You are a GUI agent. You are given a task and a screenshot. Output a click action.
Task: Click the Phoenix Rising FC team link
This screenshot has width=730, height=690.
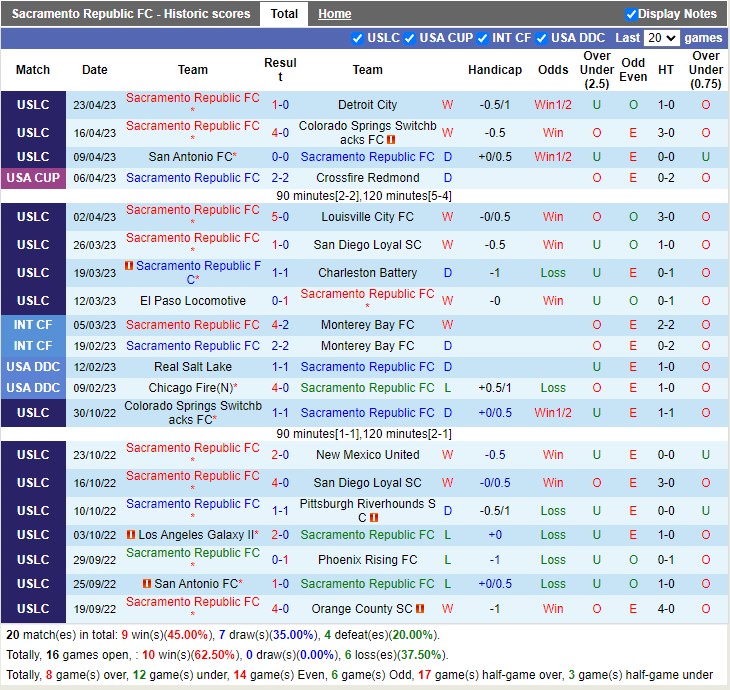click(367, 560)
